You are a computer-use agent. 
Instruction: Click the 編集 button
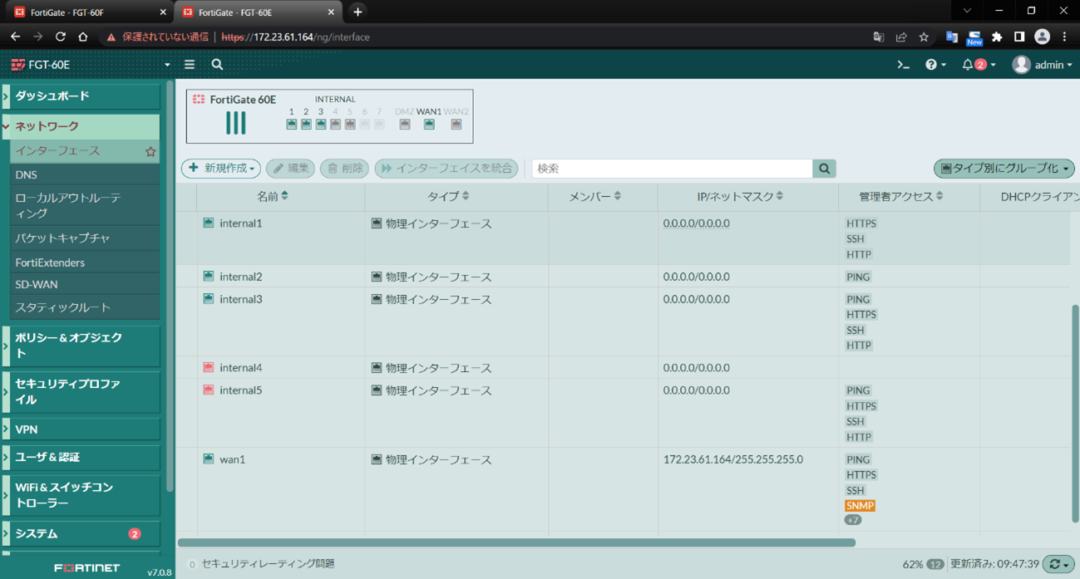click(291, 169)
